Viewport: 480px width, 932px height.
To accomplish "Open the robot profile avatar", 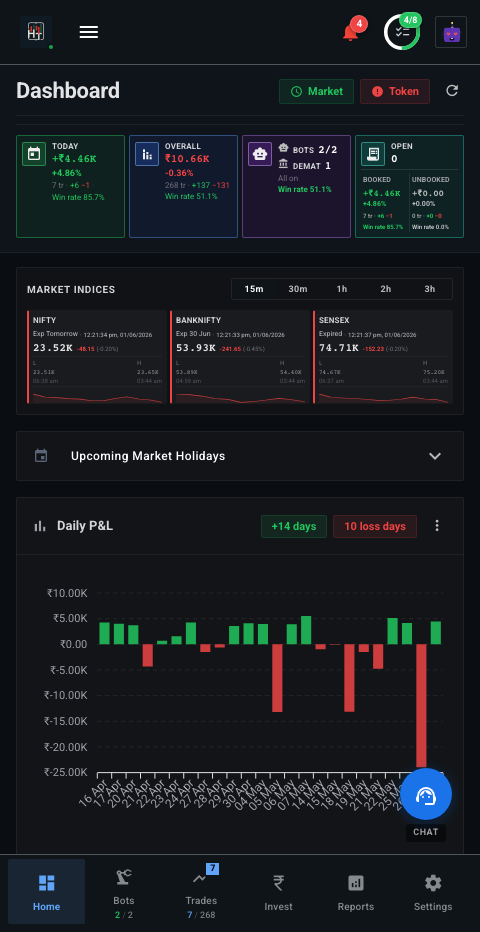I will click(450, 32).
